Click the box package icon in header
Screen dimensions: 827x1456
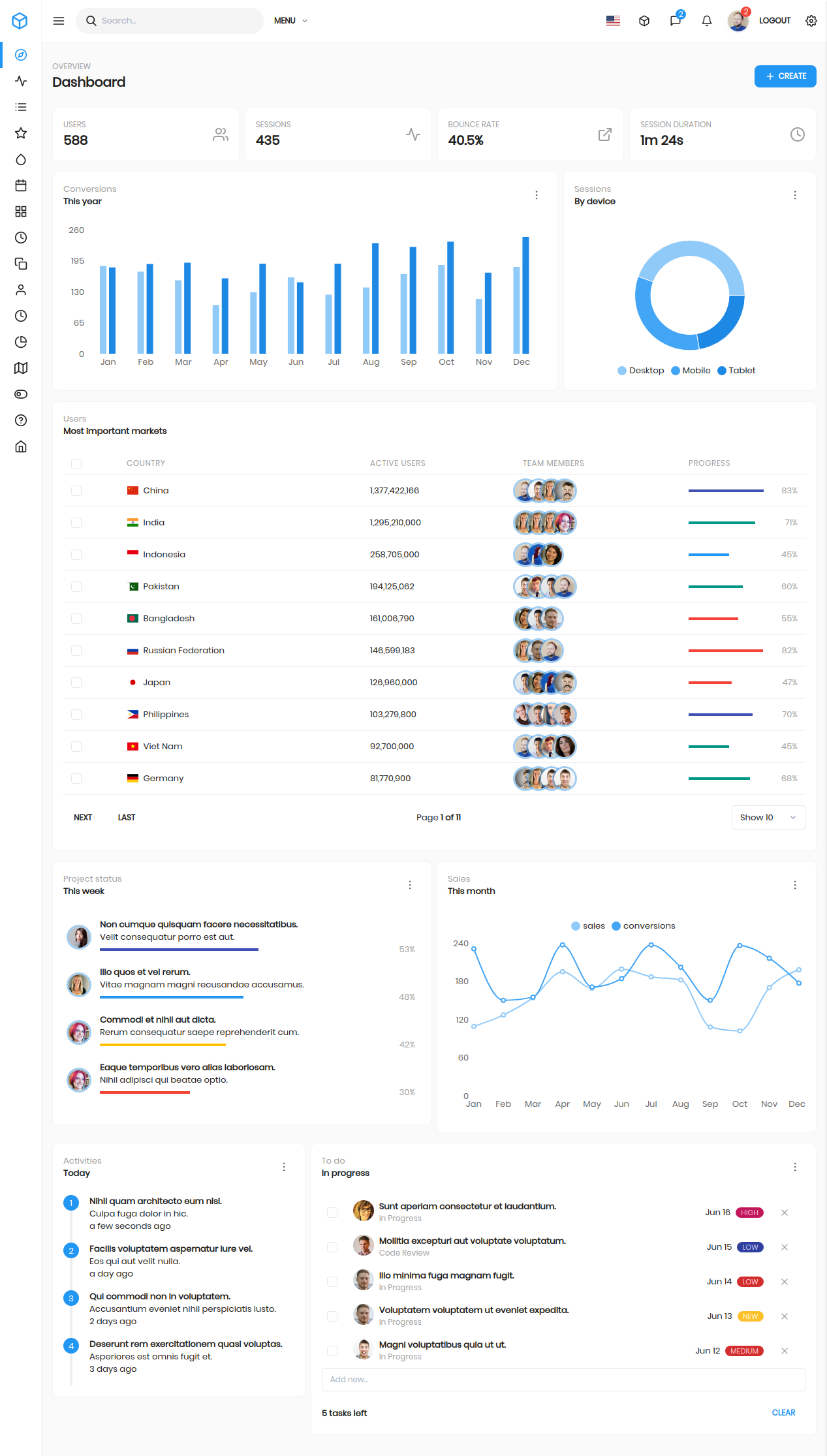click(x=644, y=21)
